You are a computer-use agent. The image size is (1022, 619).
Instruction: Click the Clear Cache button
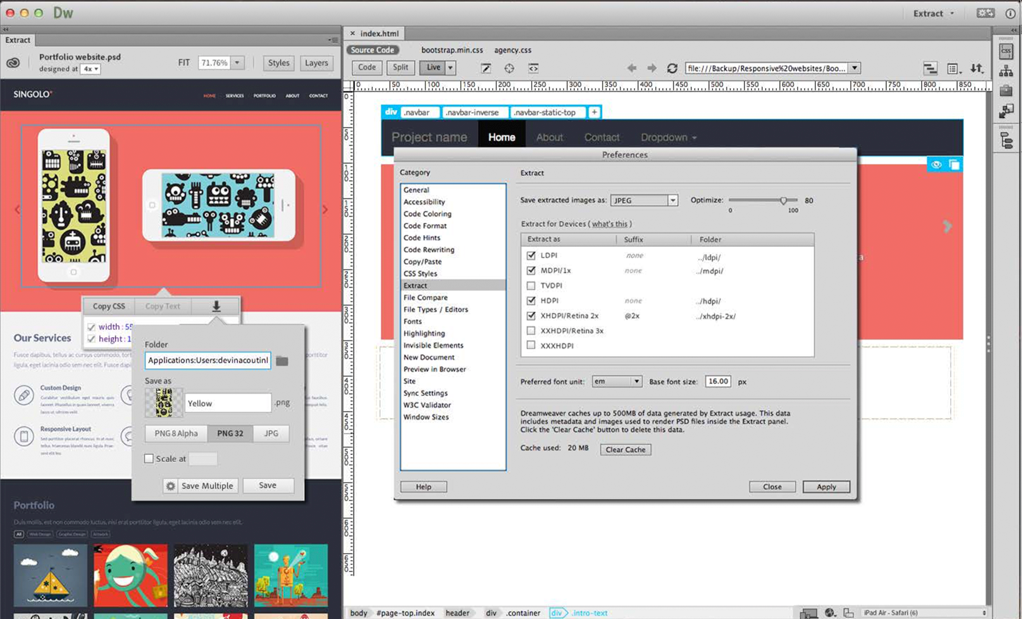click(626, 450)
